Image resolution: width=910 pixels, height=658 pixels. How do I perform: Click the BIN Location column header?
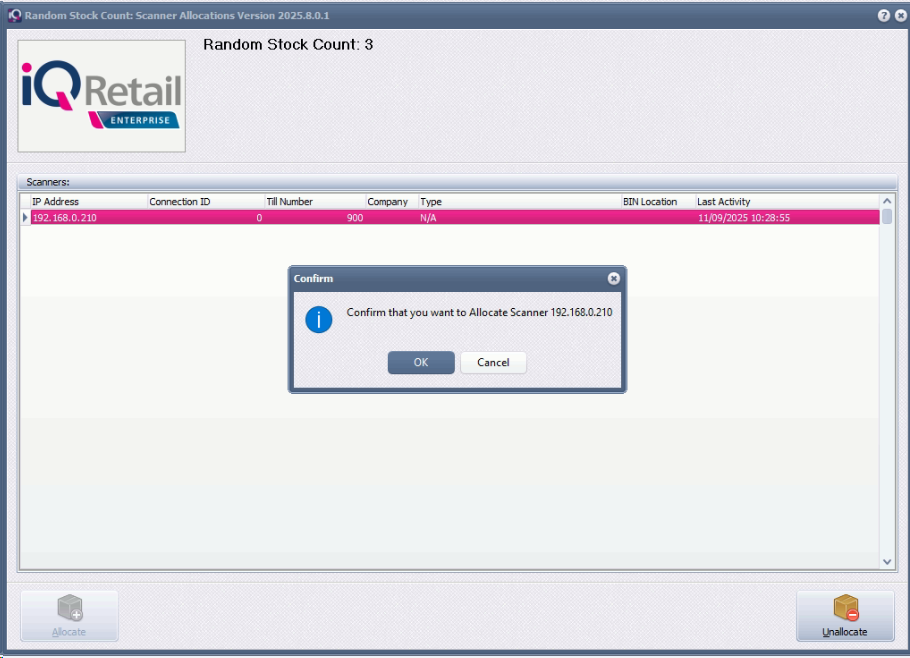click(x=658, y=201)
